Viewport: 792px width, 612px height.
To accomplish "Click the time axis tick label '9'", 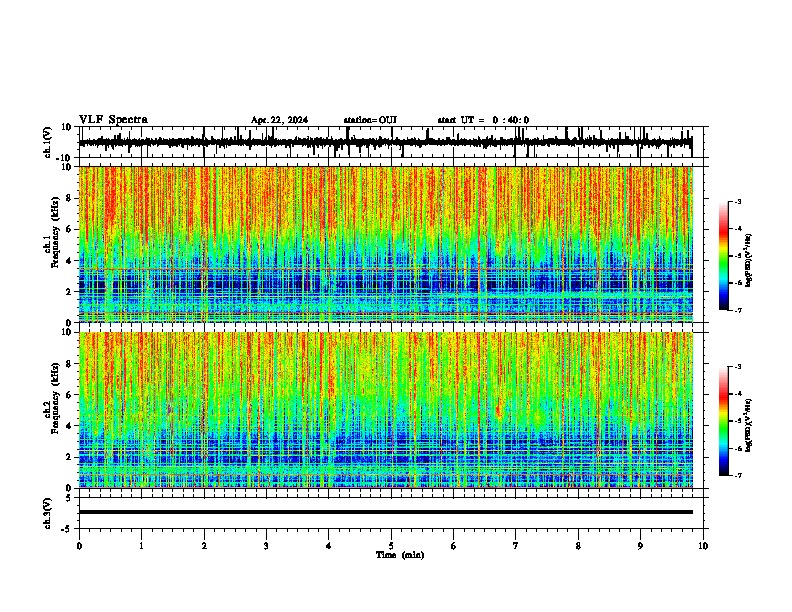I will (640, 546).
